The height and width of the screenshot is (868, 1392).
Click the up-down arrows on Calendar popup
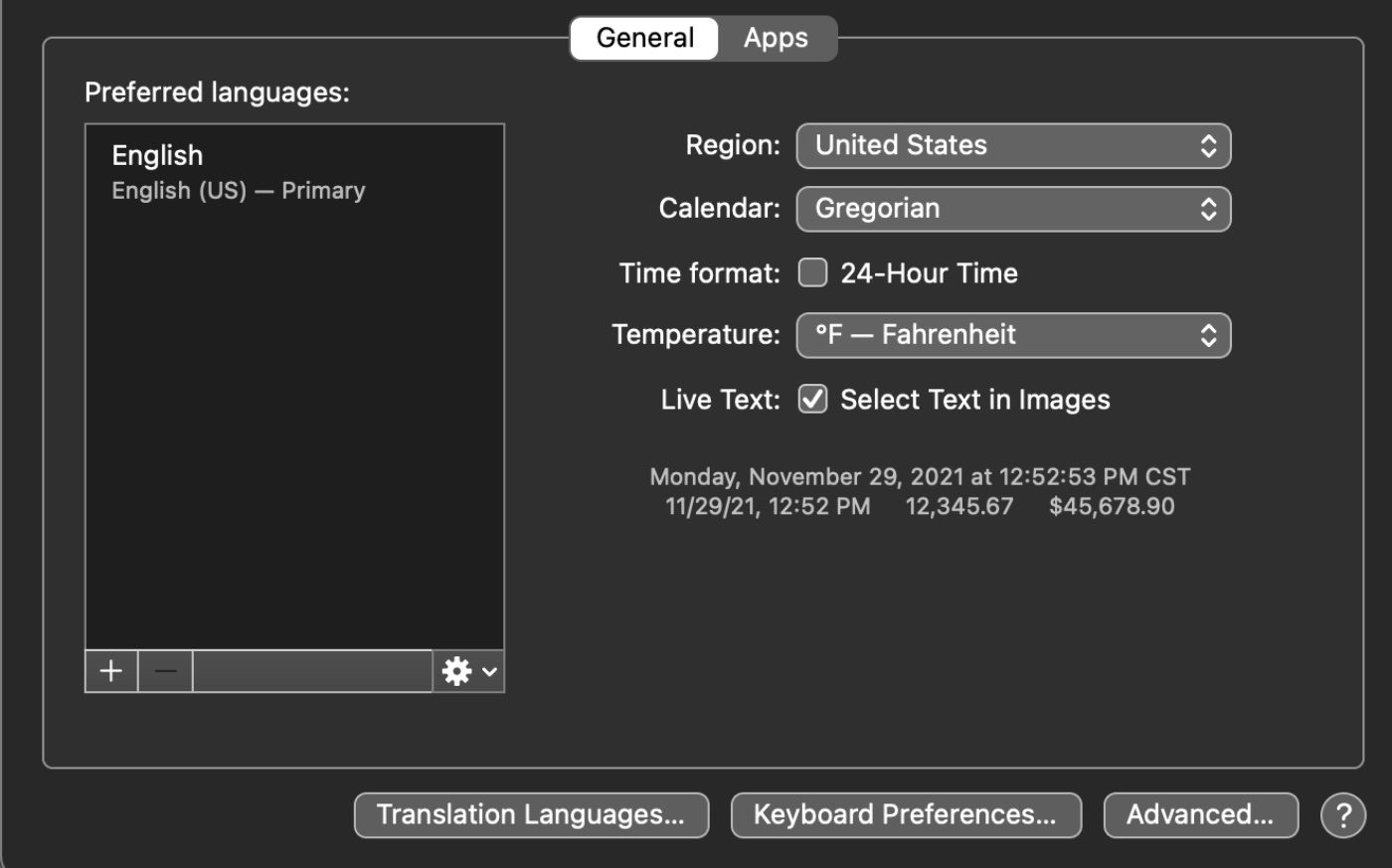click(1208, 209)
